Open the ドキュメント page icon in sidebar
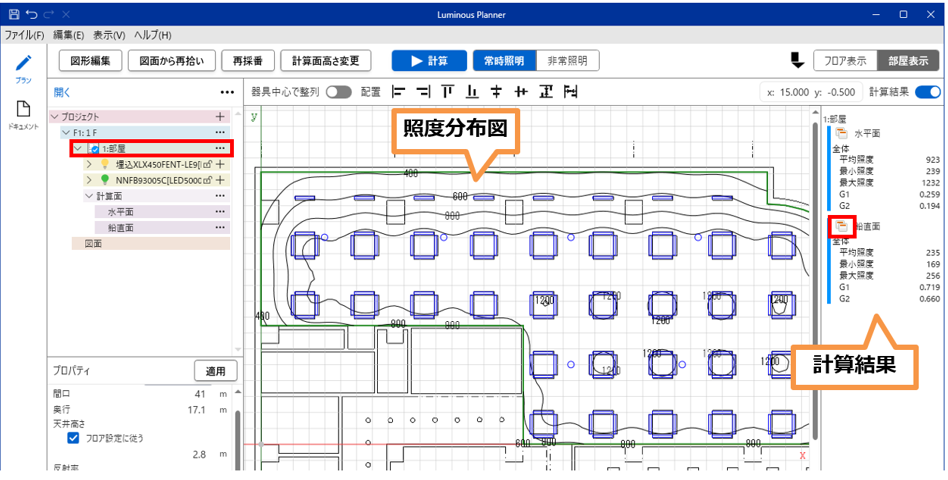The height and width of the screenshot is (480, 948). (x=23, y=110)
